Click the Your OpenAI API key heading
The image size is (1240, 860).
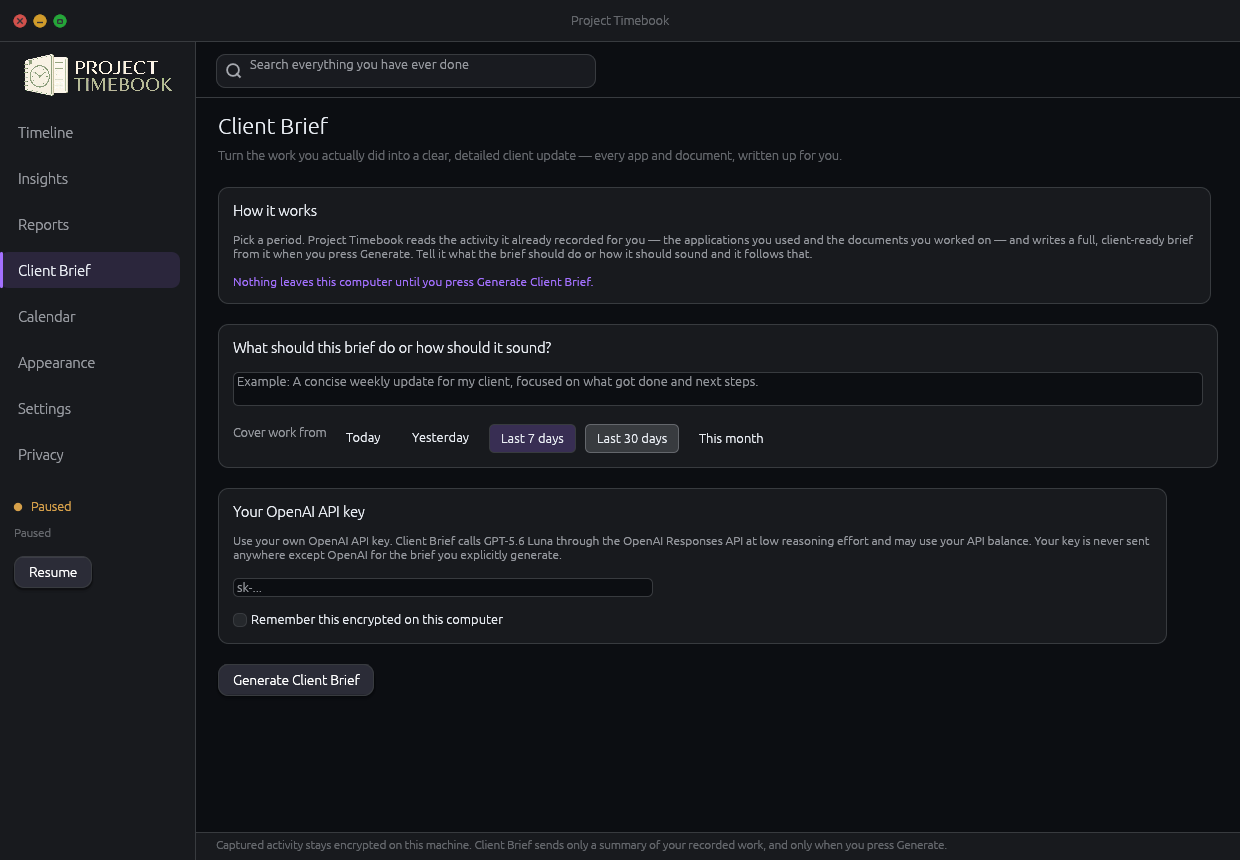(x=299, y=512)
